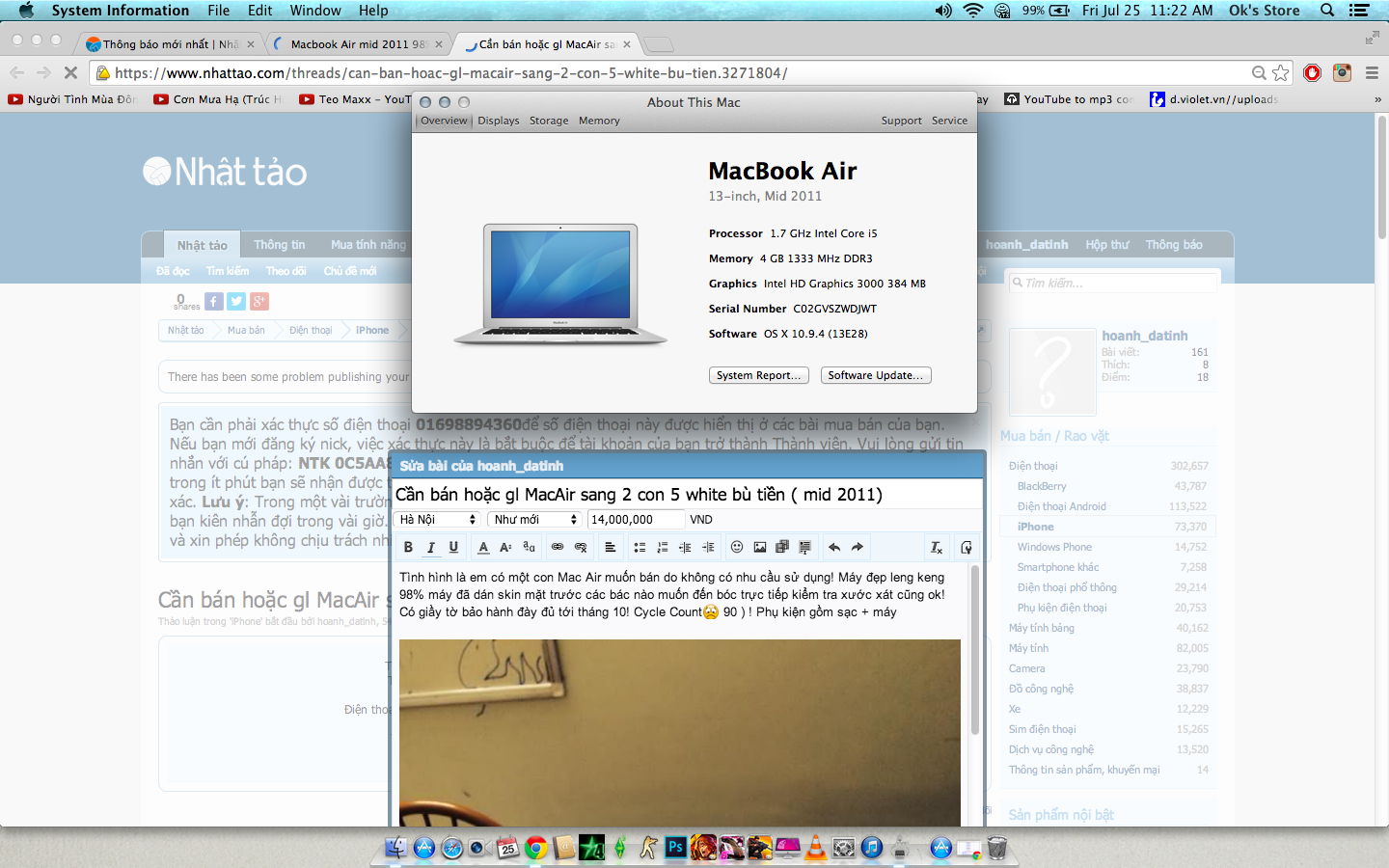Insert a link using the editor toolbar
Viewport: 1389px width, 868px height.
tap(558, 547)
